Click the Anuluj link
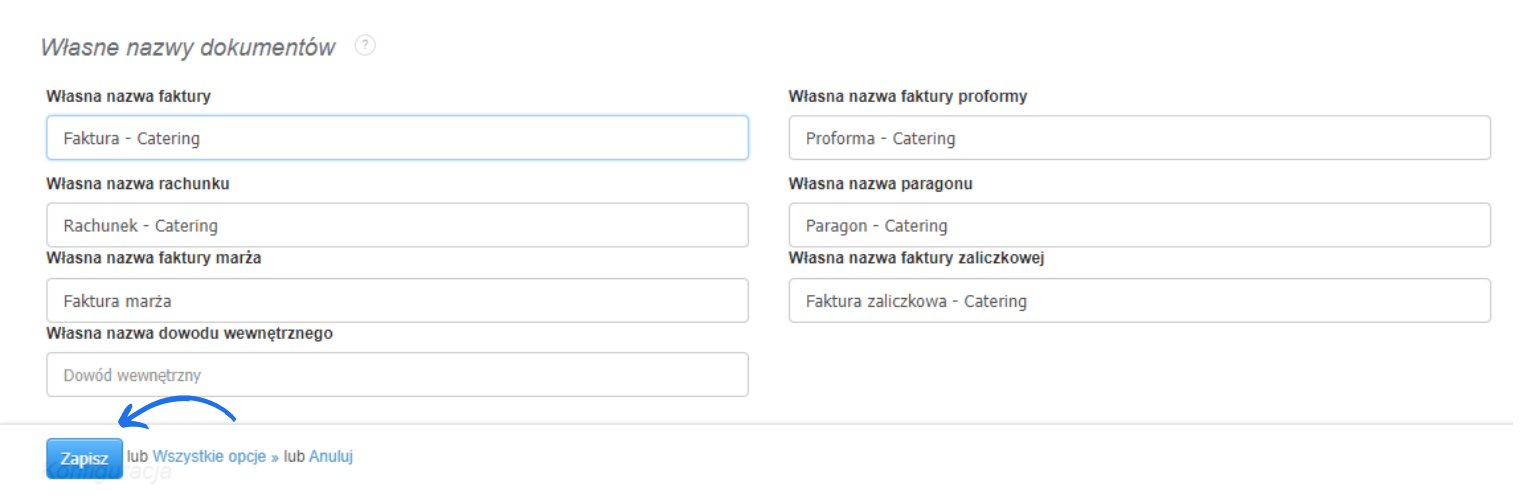Screen dimensions: 1526x495 pos(331,456)
